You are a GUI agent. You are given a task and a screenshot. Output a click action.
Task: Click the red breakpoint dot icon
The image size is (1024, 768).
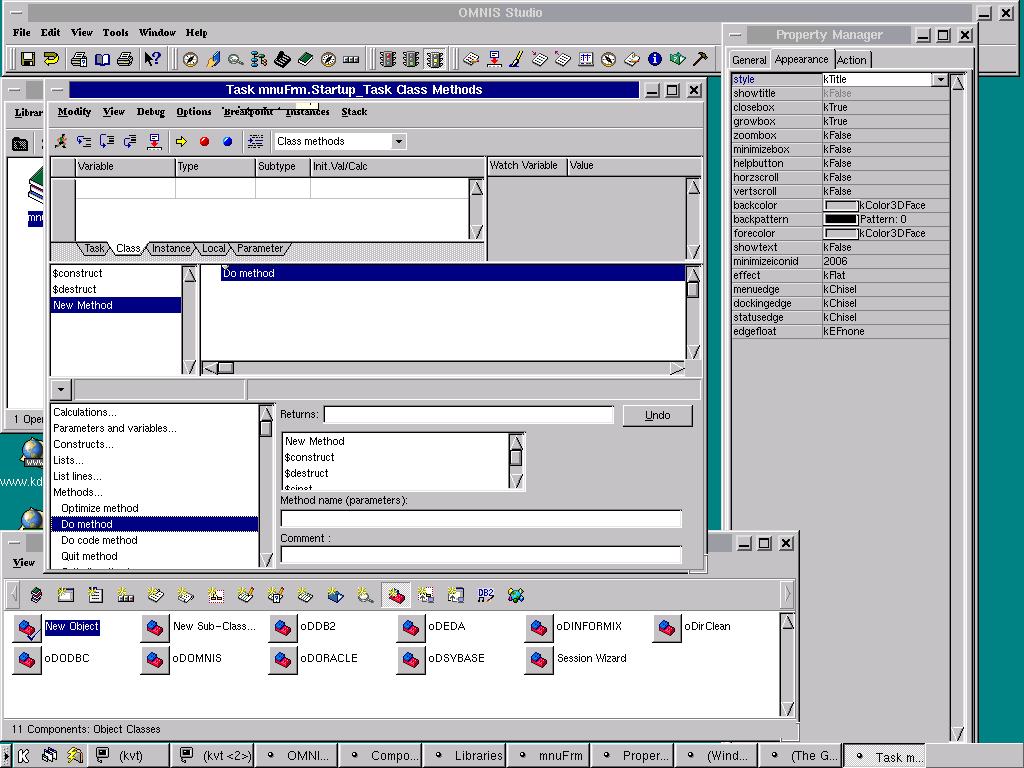pos(205,142)
